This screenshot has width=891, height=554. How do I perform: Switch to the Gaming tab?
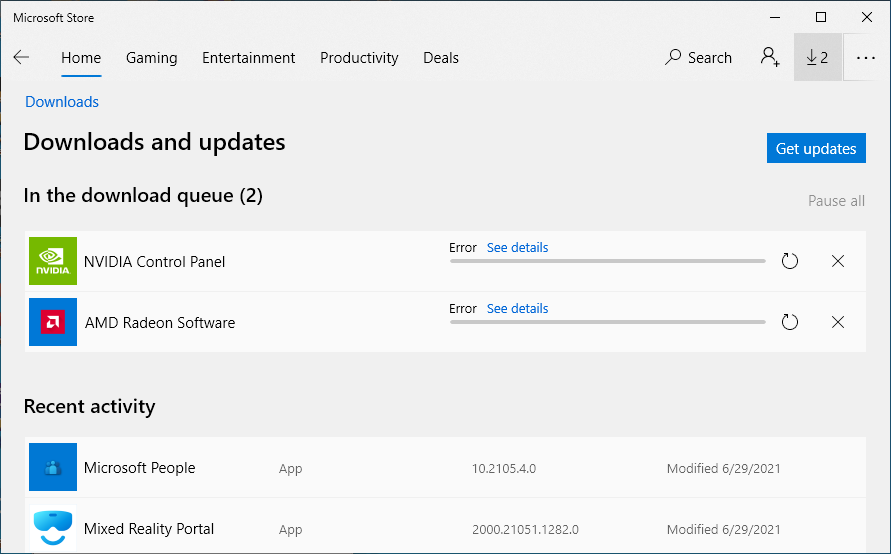[x=152, y=57]
